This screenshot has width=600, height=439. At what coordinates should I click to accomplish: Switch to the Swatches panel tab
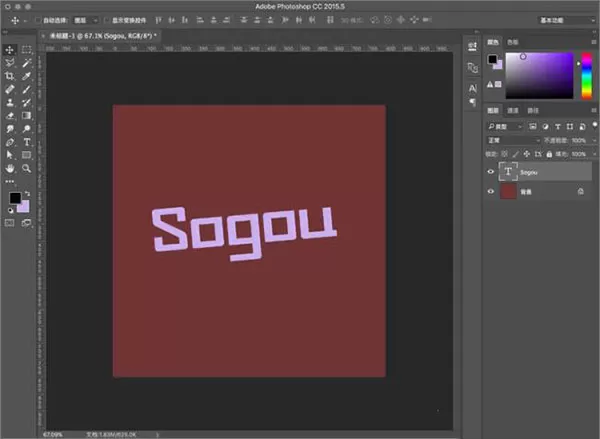[512, 42]
